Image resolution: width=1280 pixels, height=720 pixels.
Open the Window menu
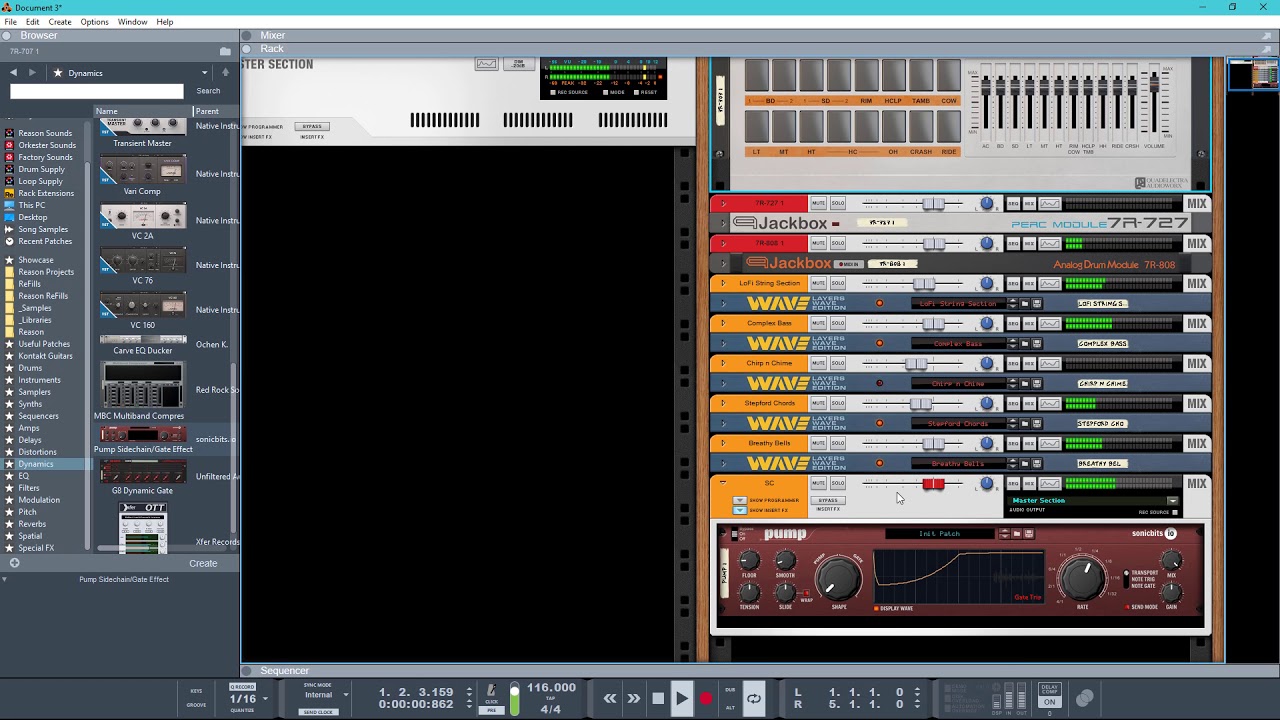pyautogui.click(x=132, y=22)
